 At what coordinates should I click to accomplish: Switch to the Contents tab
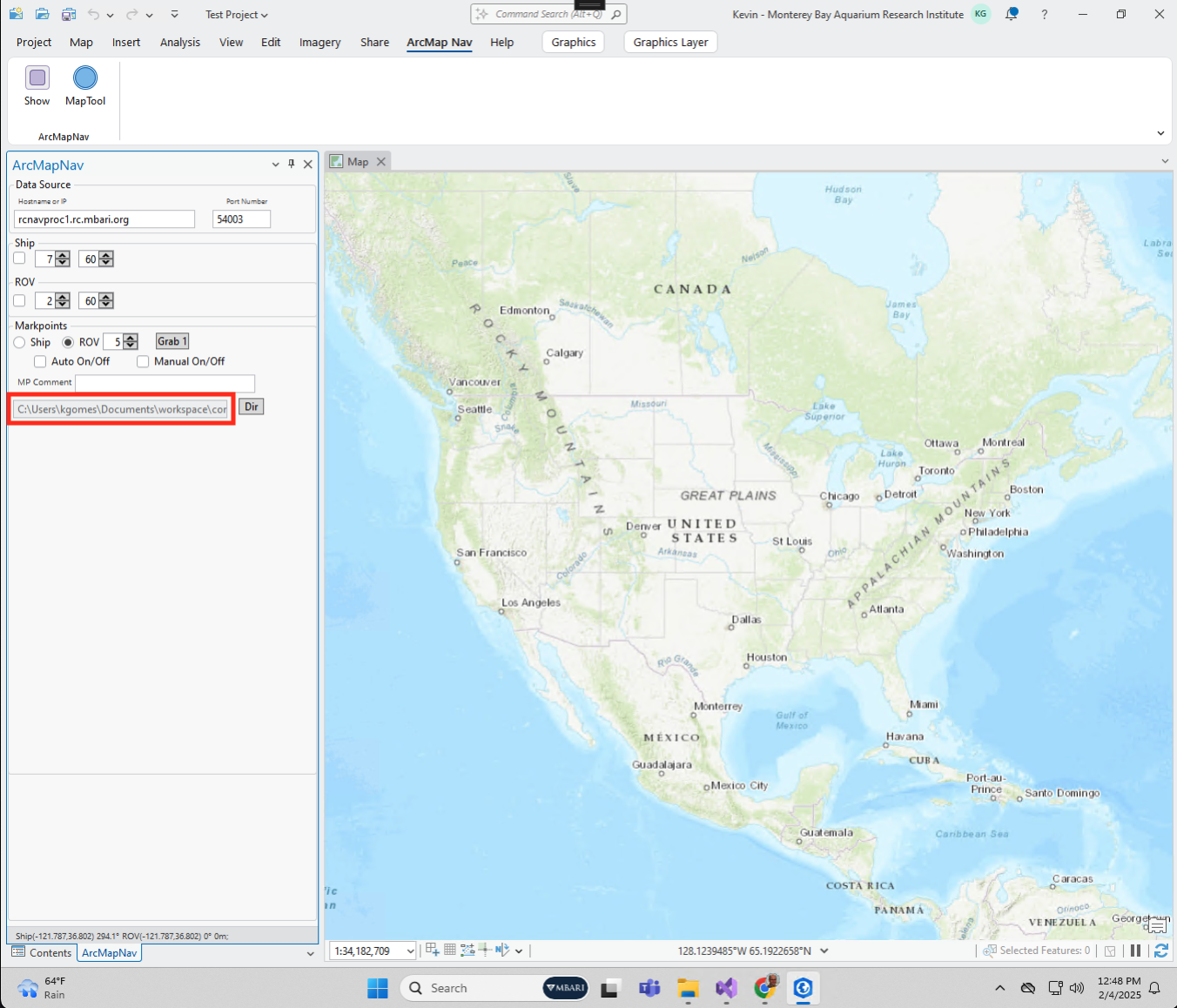click(x=42, y=952)
